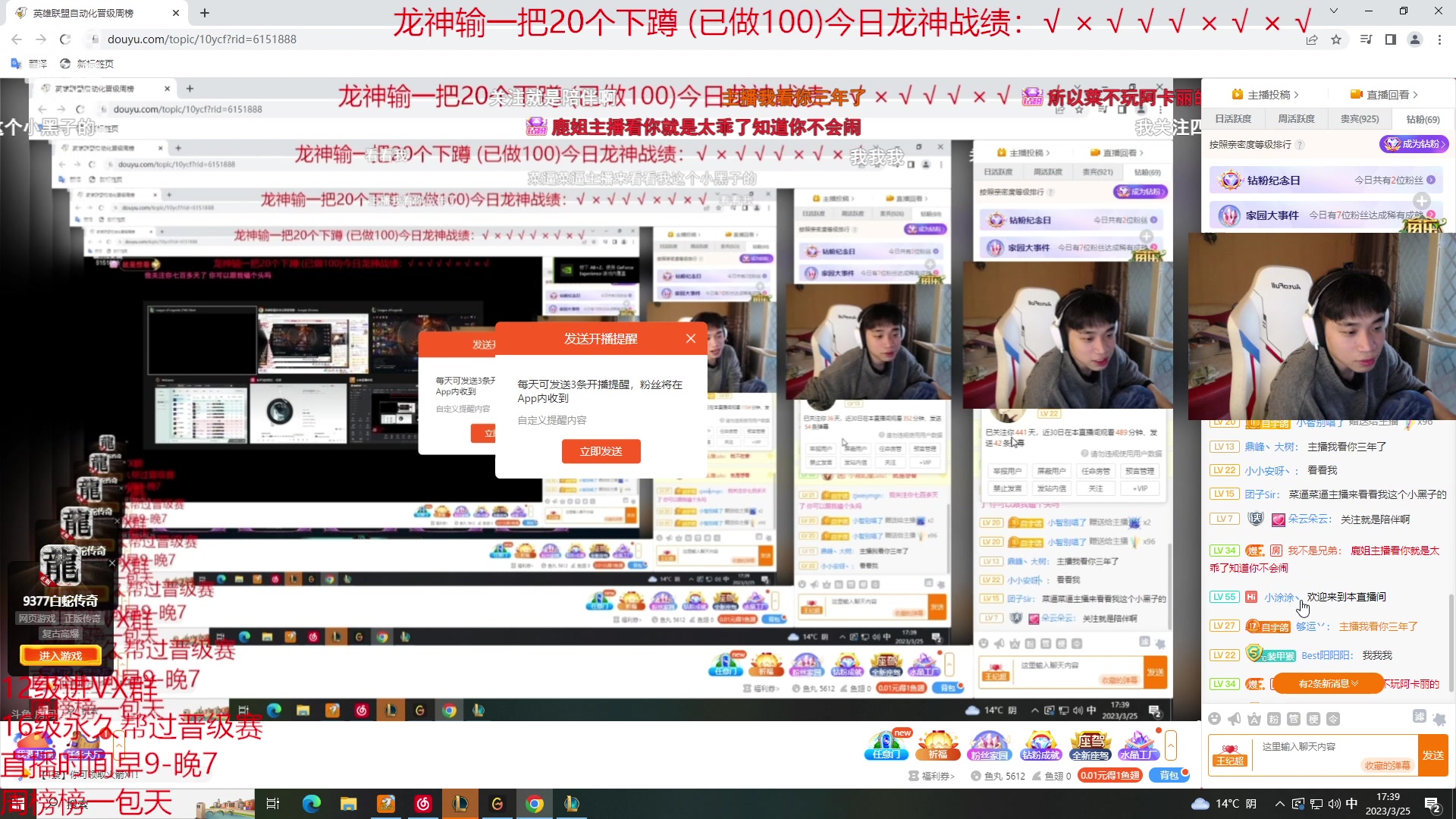The height and width of the screenshot is (819, 1456).
Task: Open the 祈福 blessing activity icon
Action: point(938,745)
